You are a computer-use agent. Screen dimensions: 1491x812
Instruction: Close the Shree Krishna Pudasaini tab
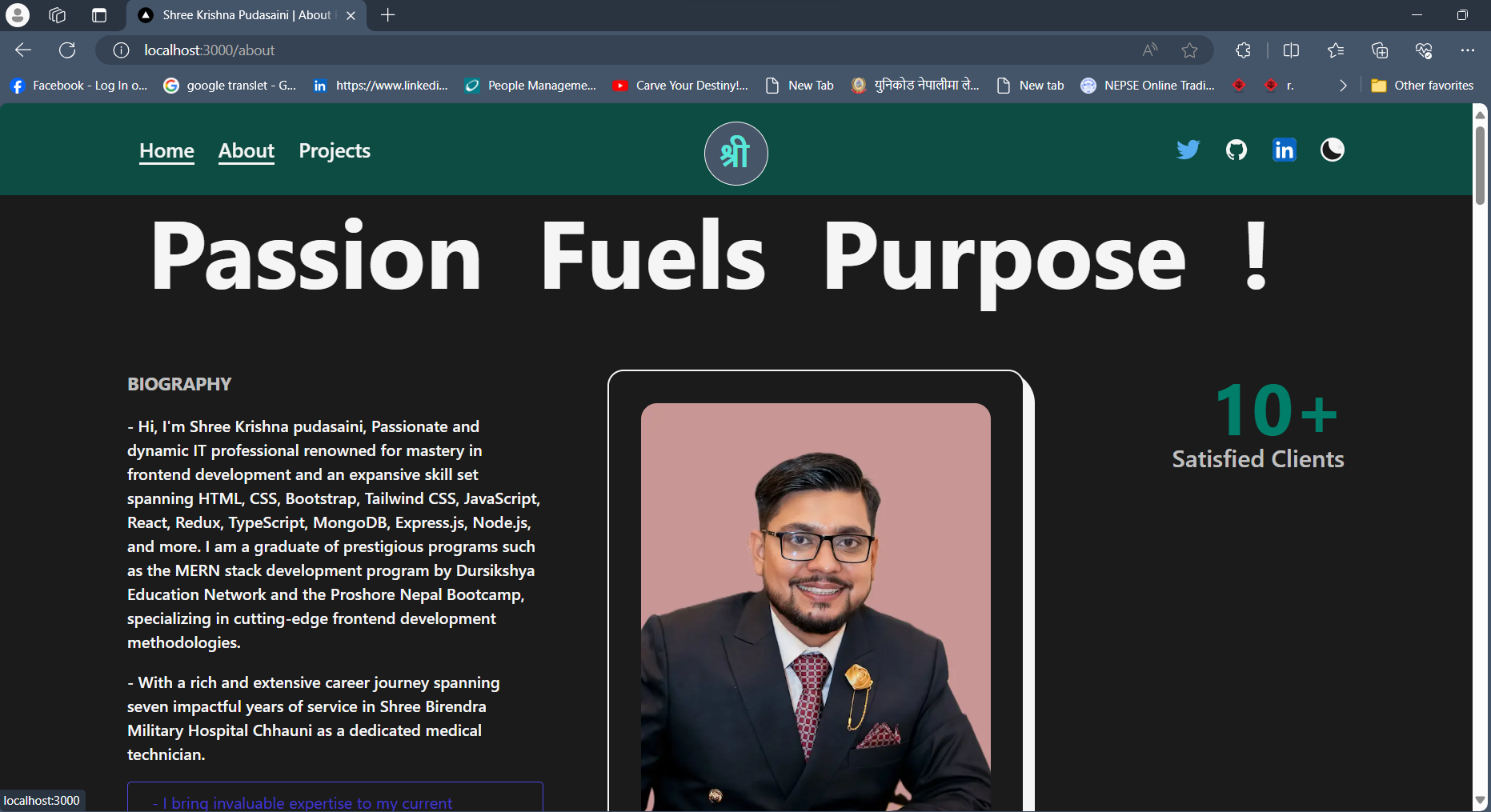click(351, 15)
